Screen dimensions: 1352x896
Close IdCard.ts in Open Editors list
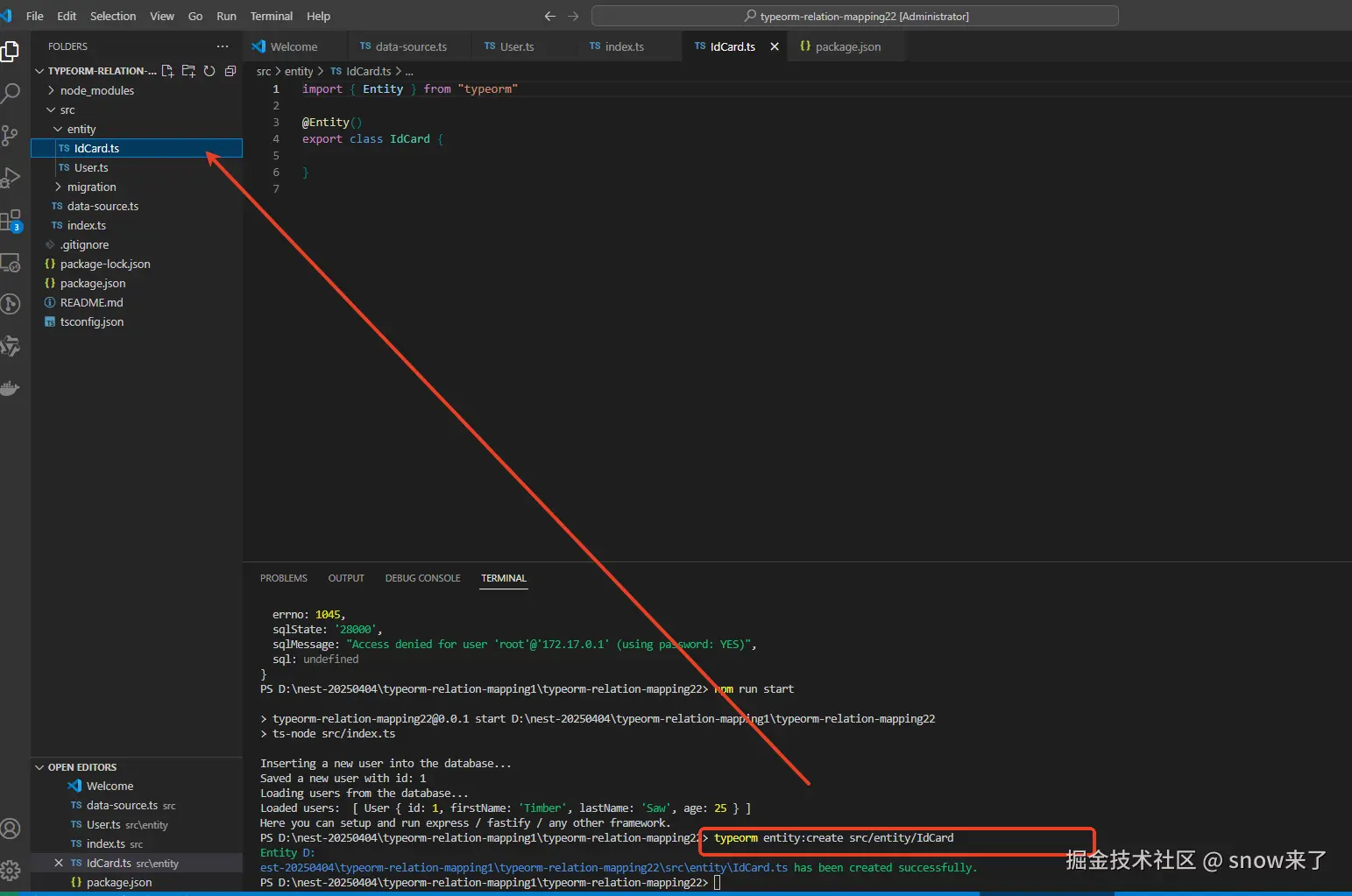coord(59,863)
